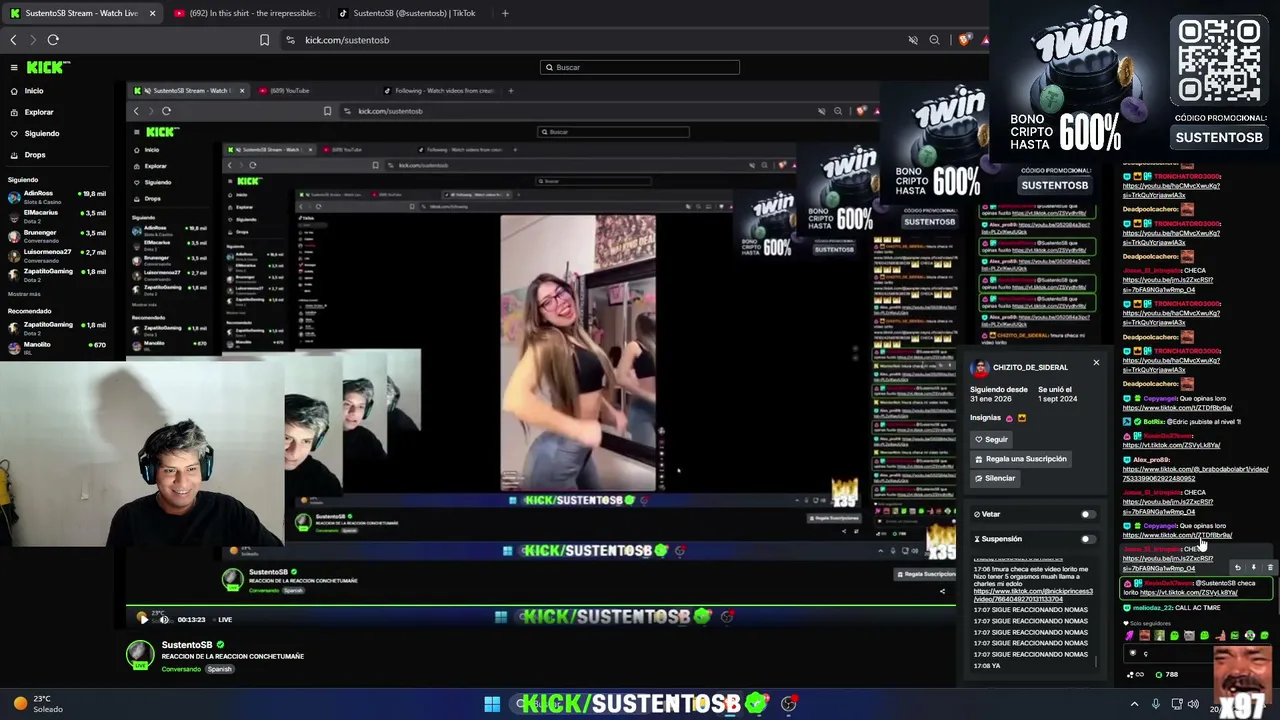Viewport: 1280px width, 720px height.
Task: Click Regala una Suscripción button
Action: (x=1021, y=459)
